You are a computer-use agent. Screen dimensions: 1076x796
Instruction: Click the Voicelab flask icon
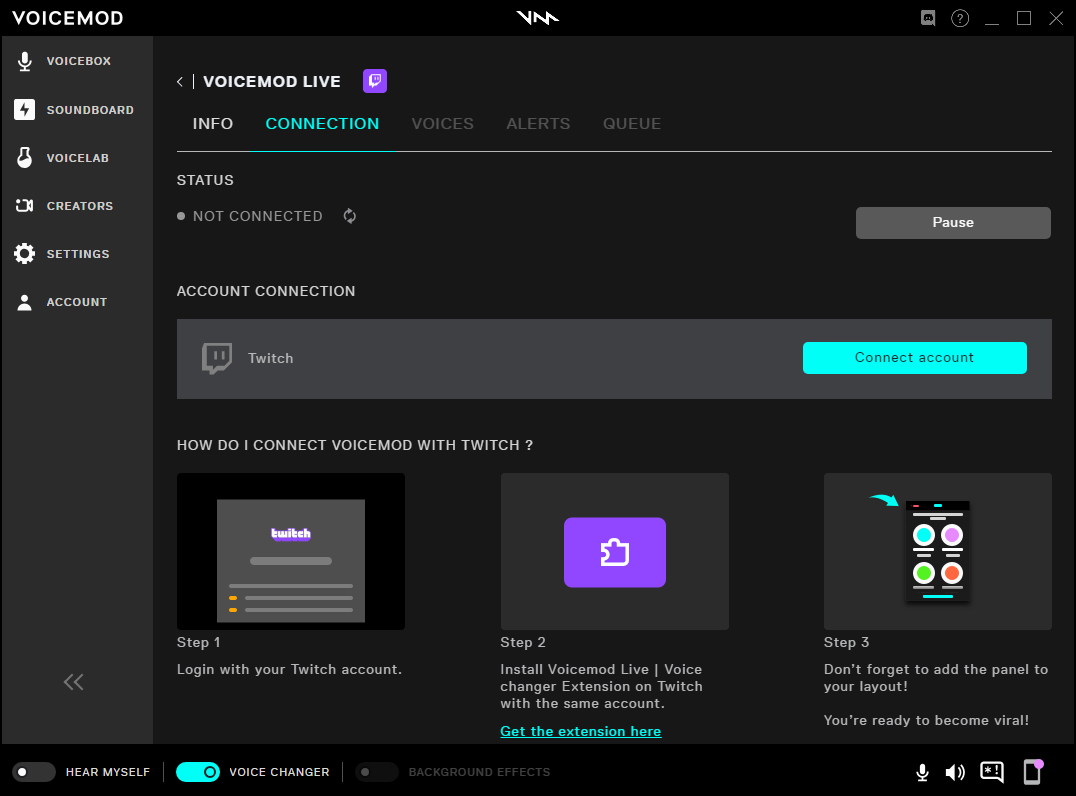pyautogui.click(x=25, y=158)
